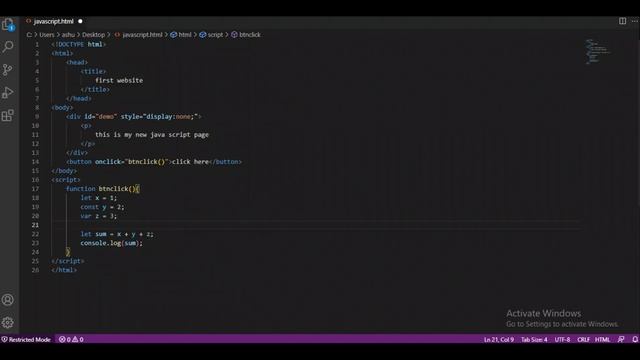This screenshot has height=360, width=640.
Task: Click the text 'first website' on line 5
Action: (119, 80)
